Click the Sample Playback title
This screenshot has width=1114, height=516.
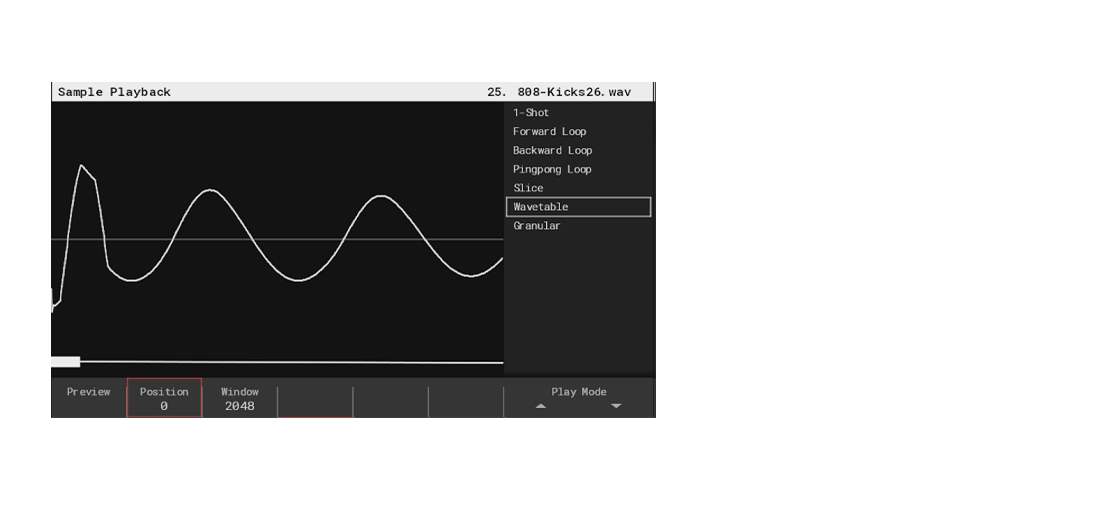pyautogui.click(x=114, y=92)
